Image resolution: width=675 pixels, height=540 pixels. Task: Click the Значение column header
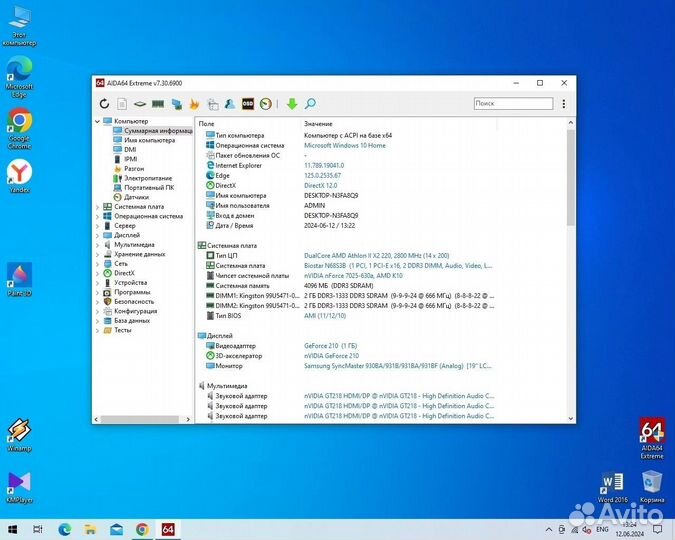(x=320, y=123)
